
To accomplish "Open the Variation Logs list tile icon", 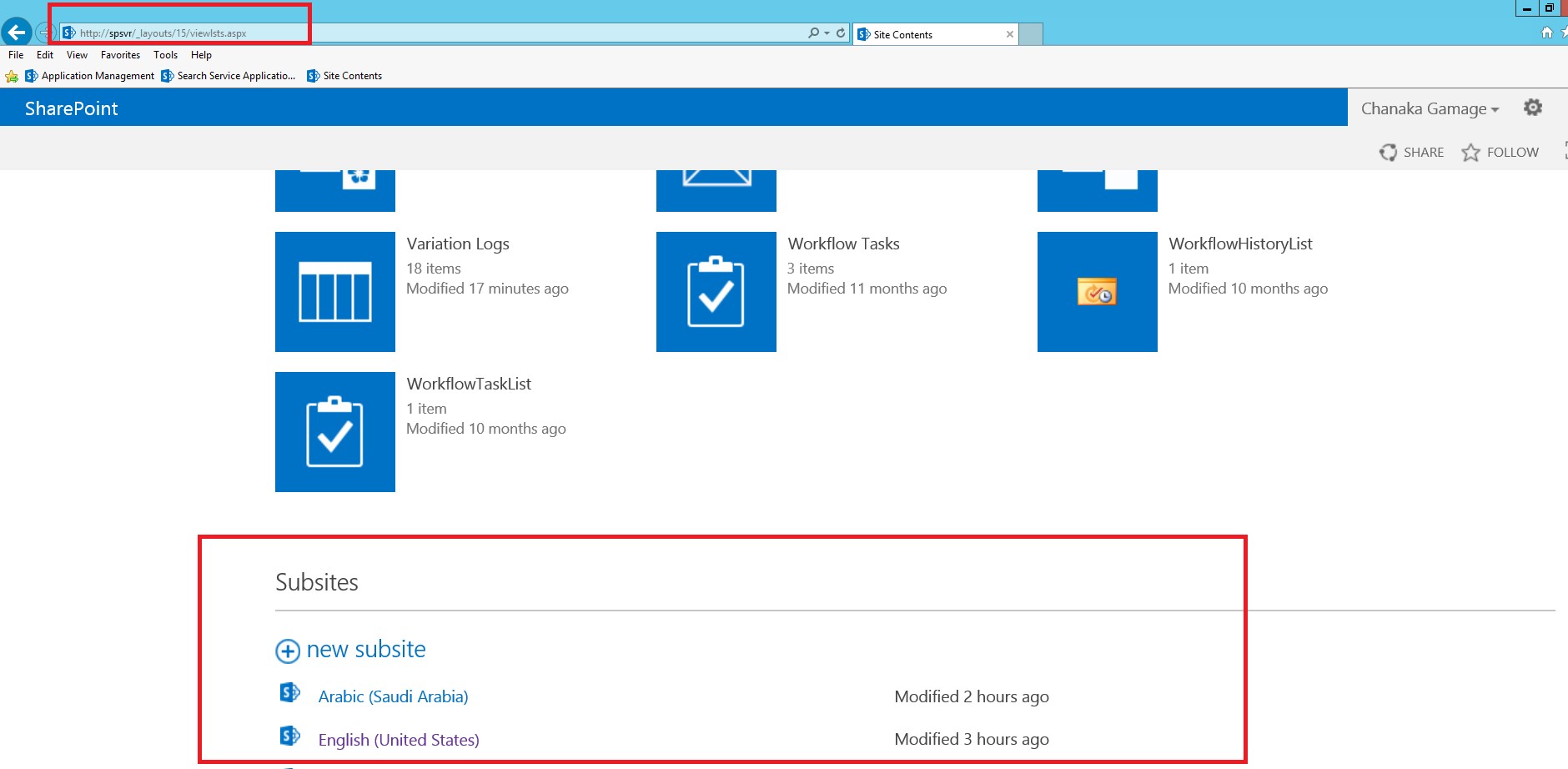I will click(x=334, y=292).
